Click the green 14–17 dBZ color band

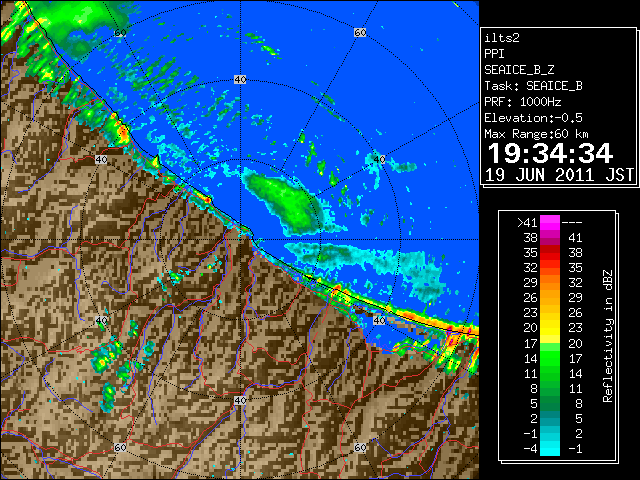point(550,358)
